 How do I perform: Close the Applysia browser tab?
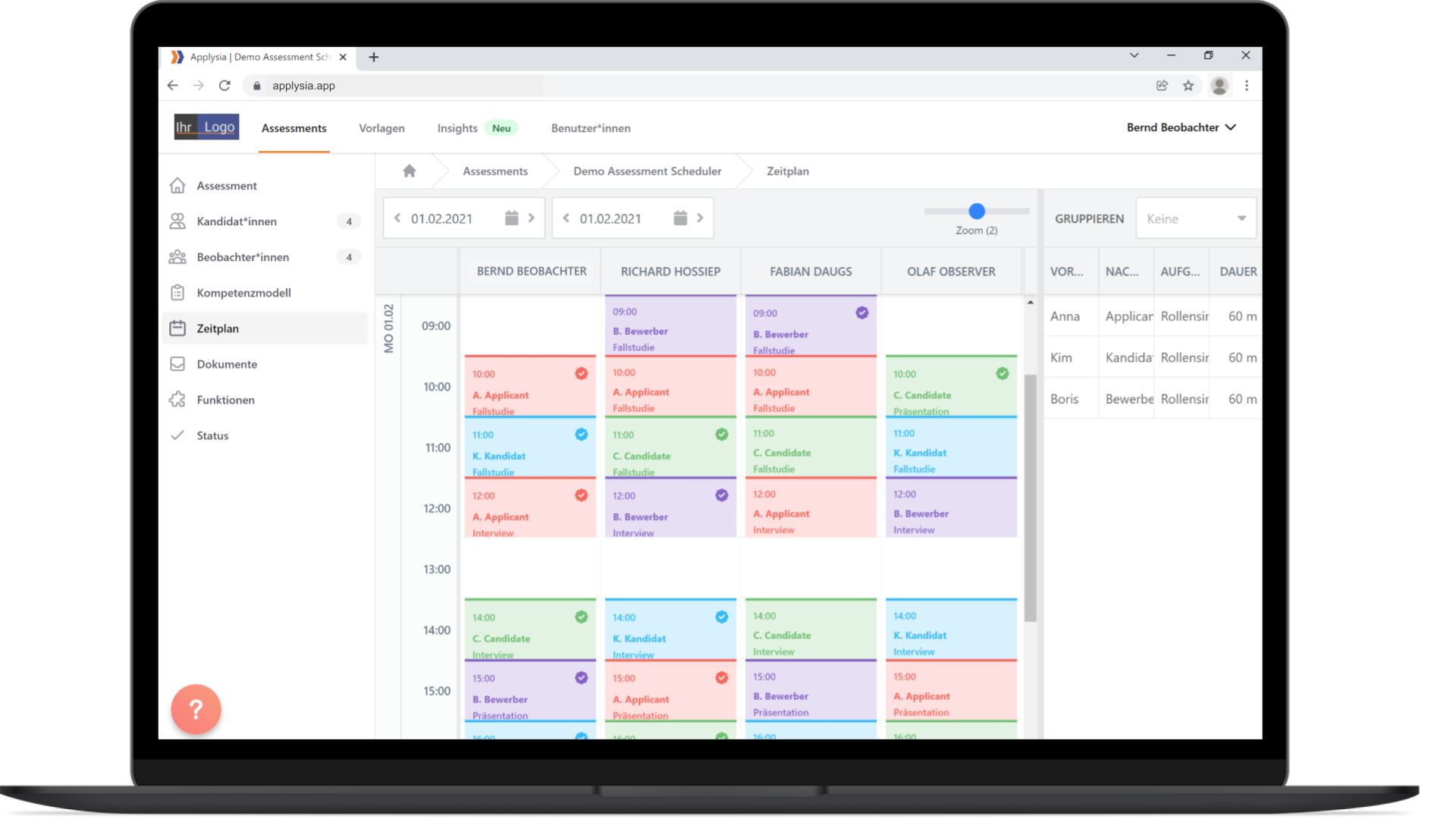tap(343, 57)
